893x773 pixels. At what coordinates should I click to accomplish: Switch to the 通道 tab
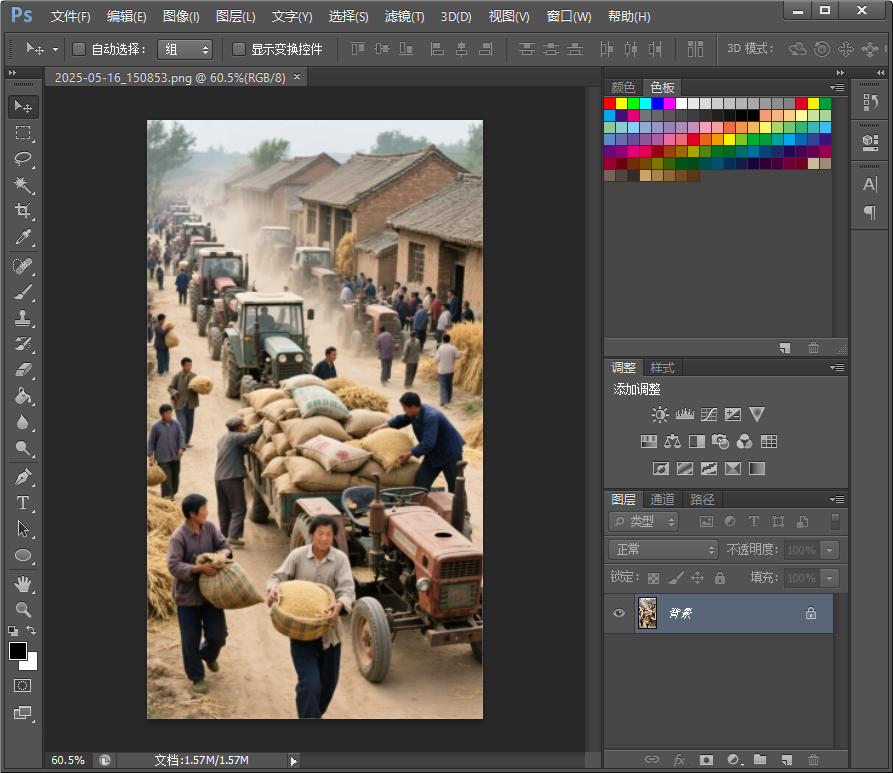point(662,499)
